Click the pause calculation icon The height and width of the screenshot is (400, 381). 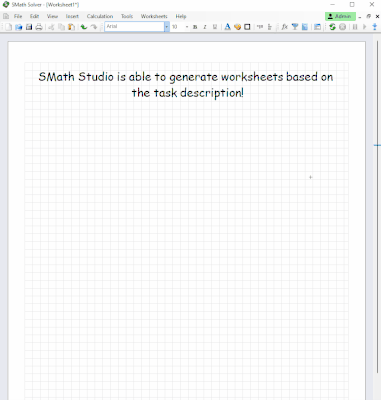[355, 27]
